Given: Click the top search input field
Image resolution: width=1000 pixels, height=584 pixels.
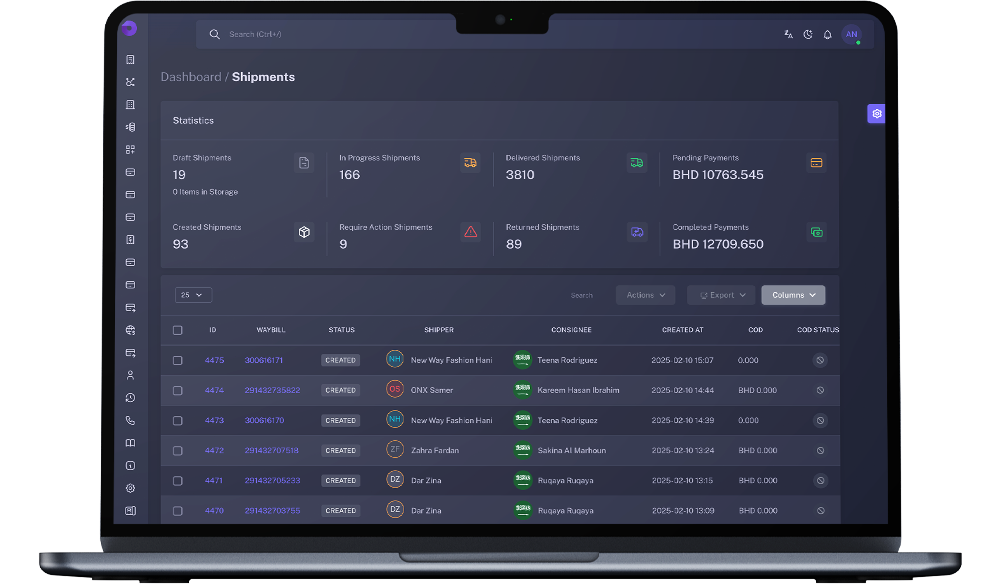Looking at the screenshot, I should tap(400, 35).
